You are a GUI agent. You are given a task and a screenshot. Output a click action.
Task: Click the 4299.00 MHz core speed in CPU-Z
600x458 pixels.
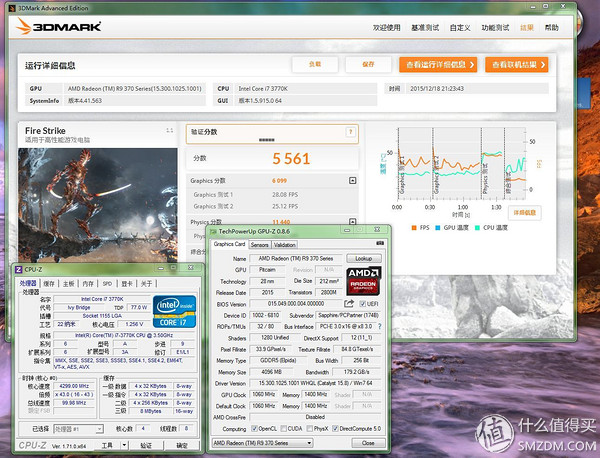(74, 386)
